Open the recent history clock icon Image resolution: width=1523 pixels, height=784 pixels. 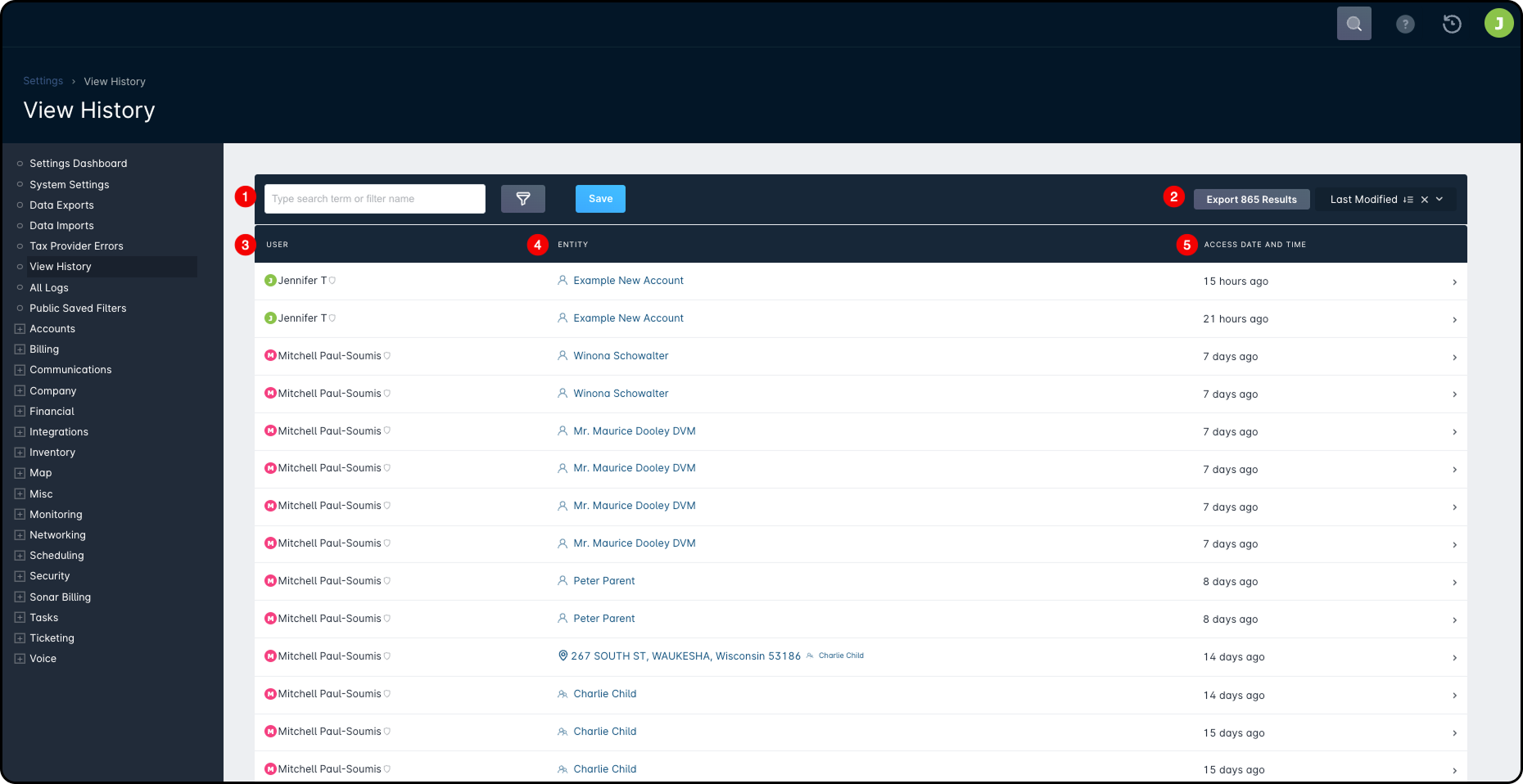(x=1452, y=25)
